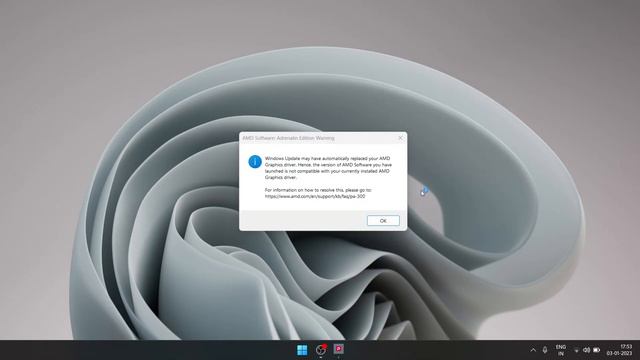Open the Windows Start menu
Viewport: 640px width, 360px height.
click(x=302, y=350)
